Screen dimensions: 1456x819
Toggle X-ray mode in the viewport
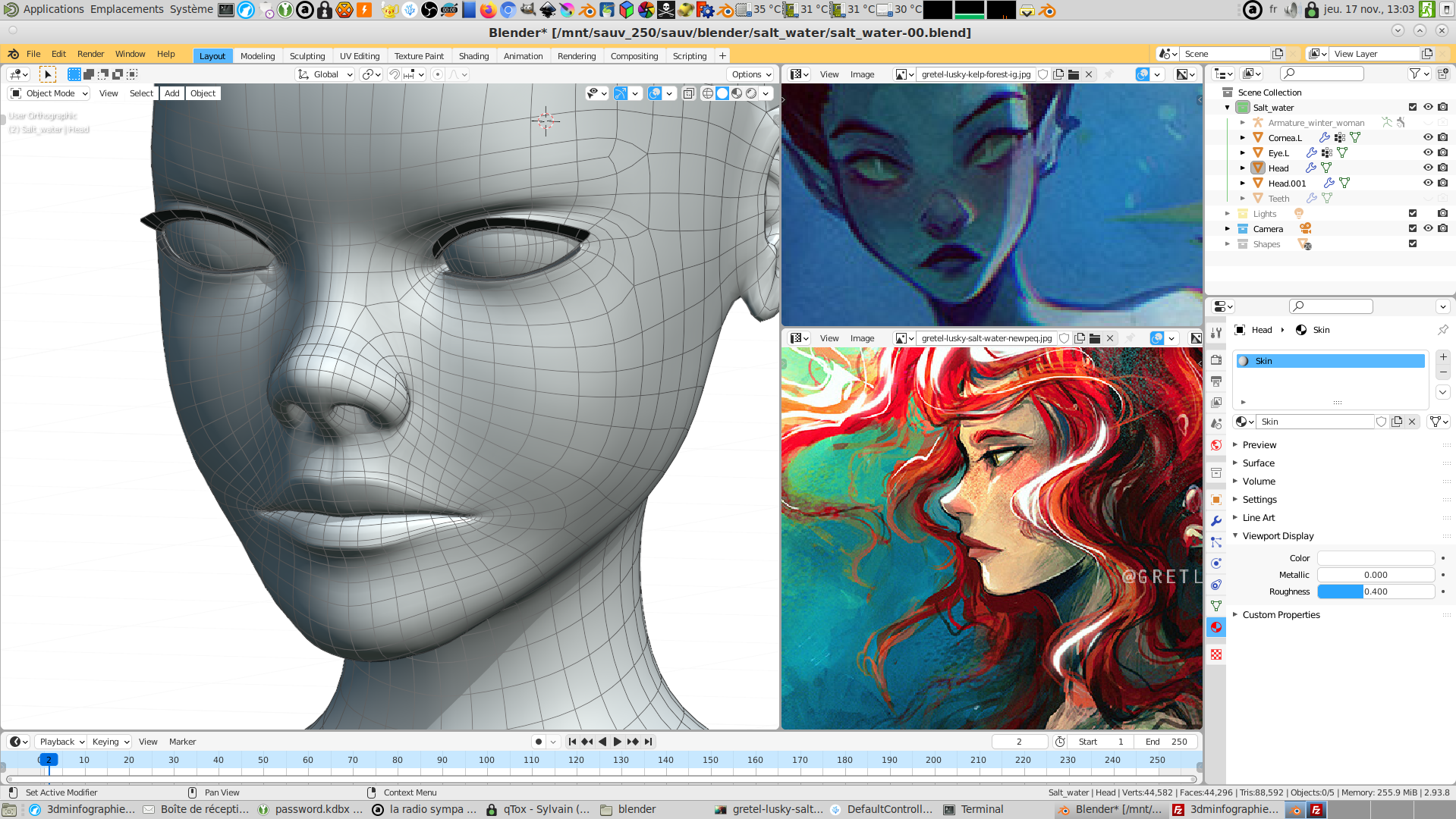pyautogui.click(x=689, y=93)
